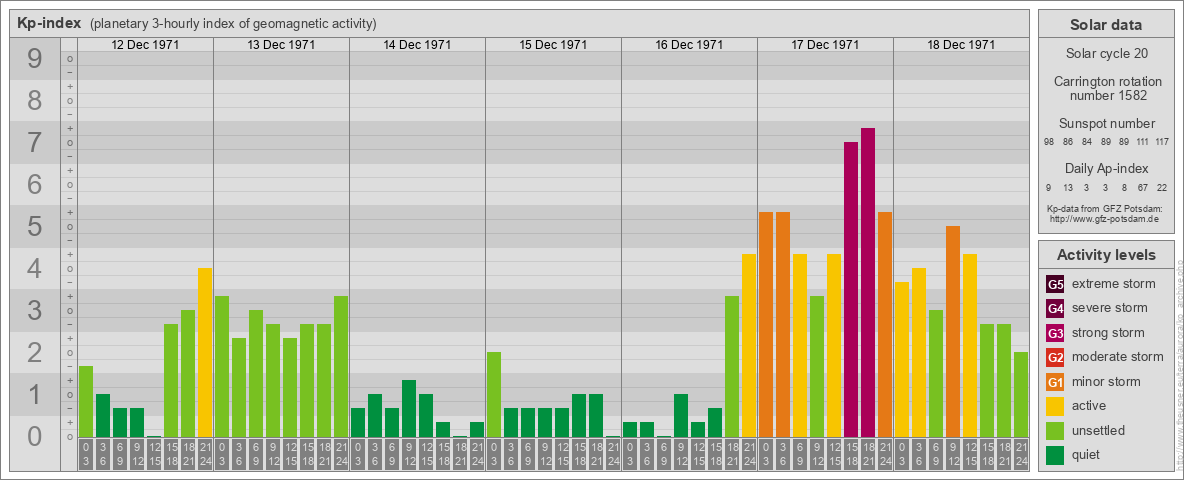1184x480 pixels.
Task: Select the 'Solar cycle 20' text
Action: 1106,54
